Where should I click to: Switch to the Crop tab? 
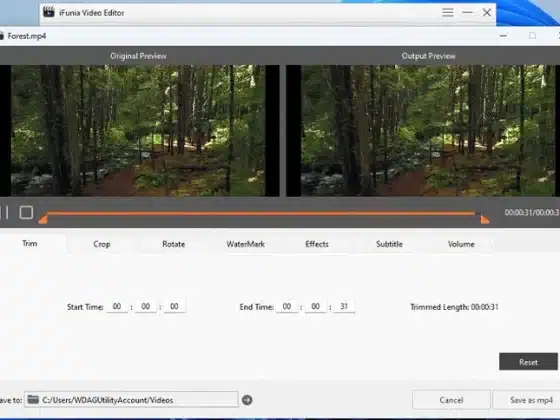102,244
